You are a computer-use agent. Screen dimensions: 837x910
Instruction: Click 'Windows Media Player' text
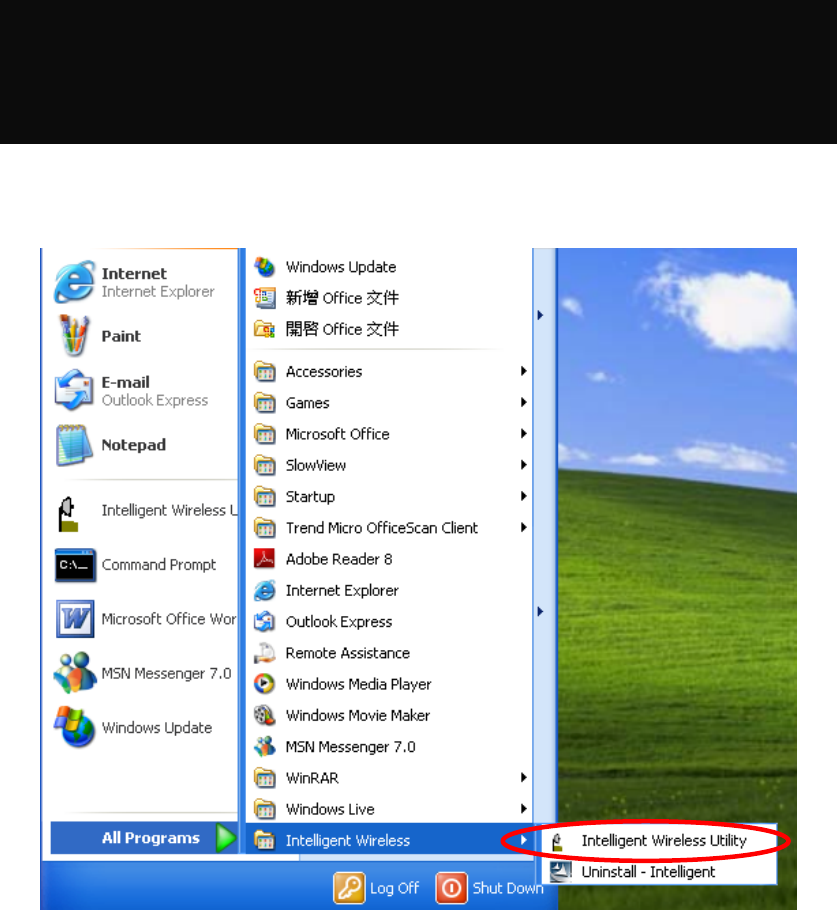point(359,684)
